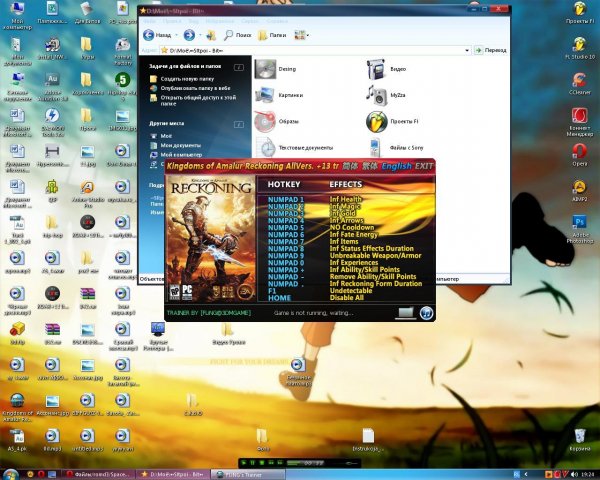600x480 pixels.
Task: Click the Reckoning game cover art in the trainer
Action: [x=211, y=238]
